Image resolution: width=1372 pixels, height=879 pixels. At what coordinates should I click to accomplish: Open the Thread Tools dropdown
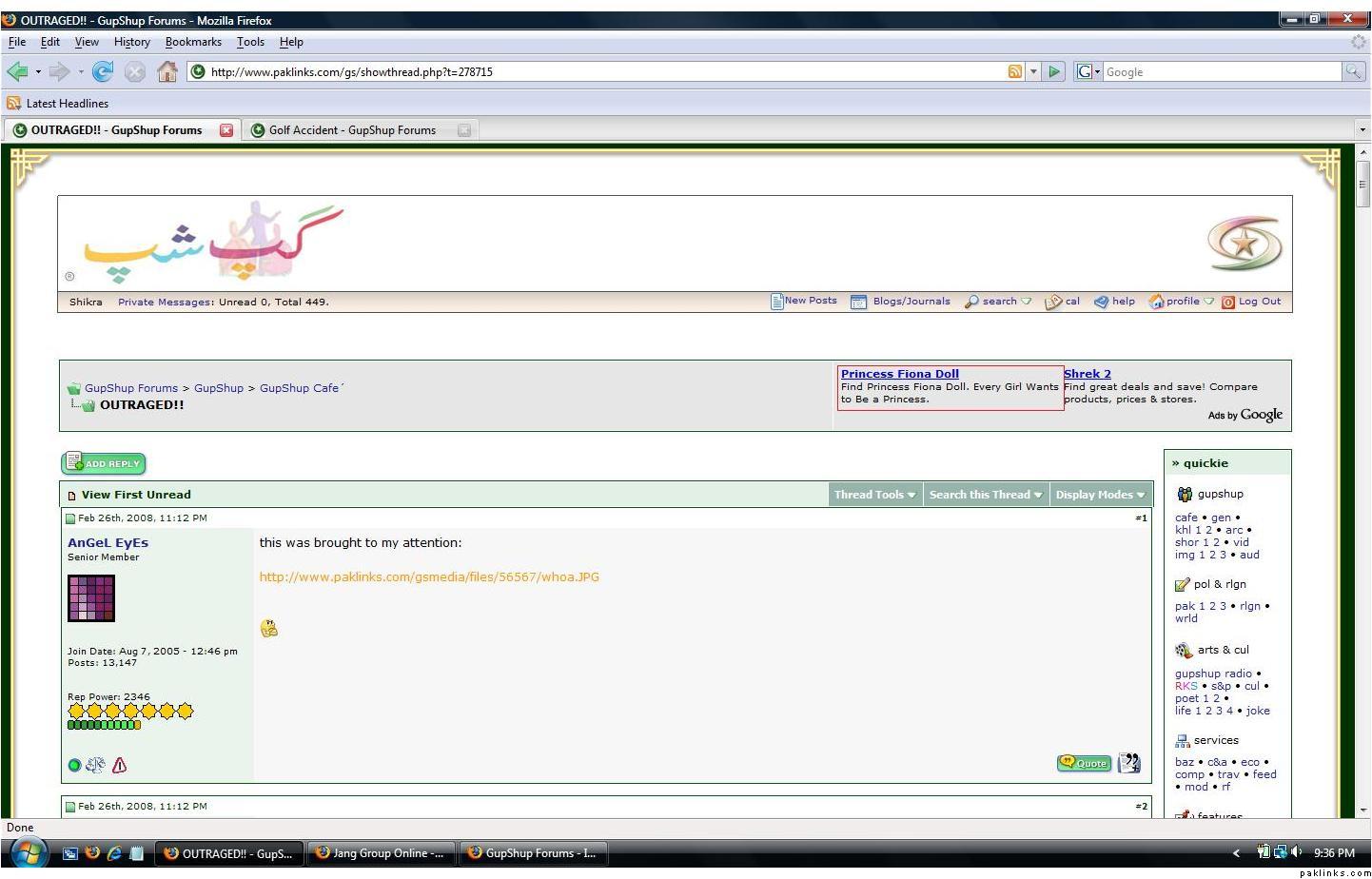[874, 495]
